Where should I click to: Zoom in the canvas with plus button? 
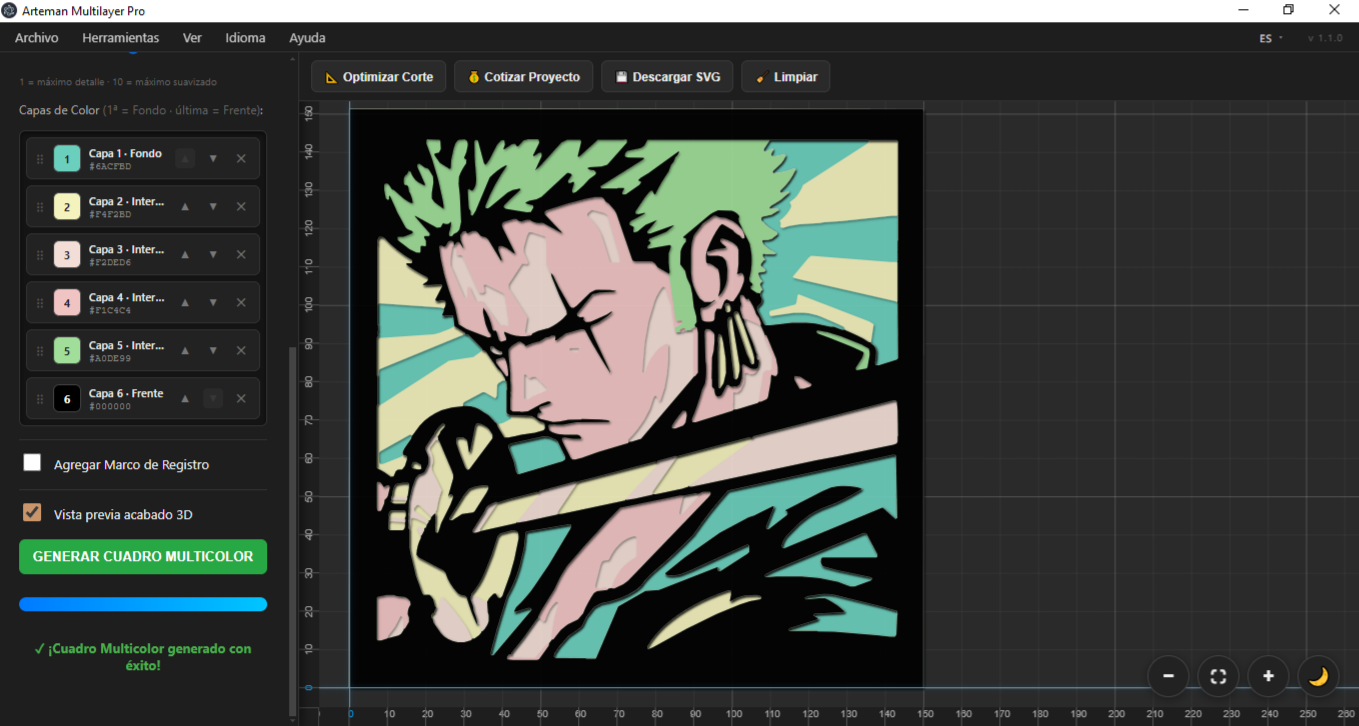coord(1268,676)
